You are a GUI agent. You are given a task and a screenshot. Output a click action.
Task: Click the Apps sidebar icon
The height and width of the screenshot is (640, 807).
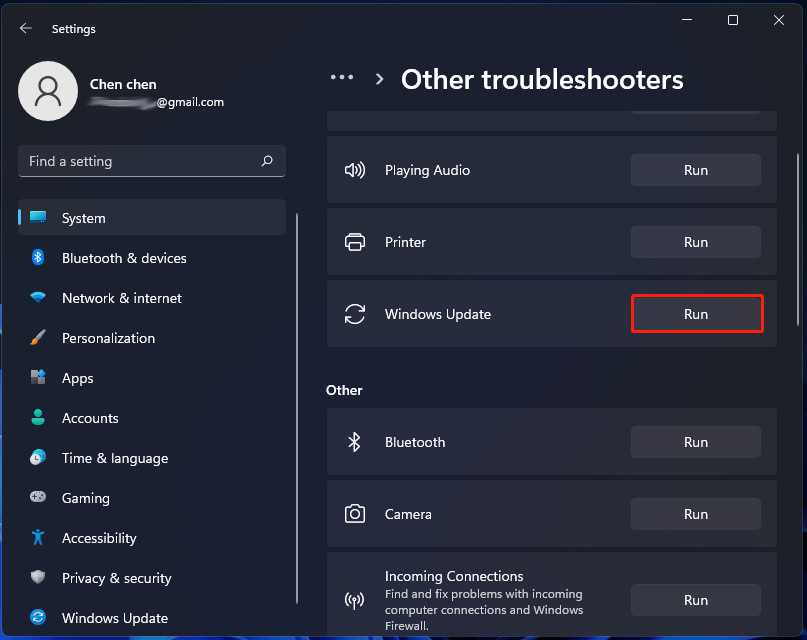click(38, 377)
